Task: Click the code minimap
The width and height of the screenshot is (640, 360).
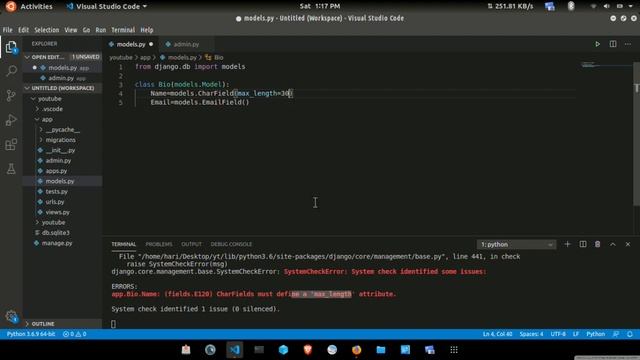Action: [x=606, y=64]
